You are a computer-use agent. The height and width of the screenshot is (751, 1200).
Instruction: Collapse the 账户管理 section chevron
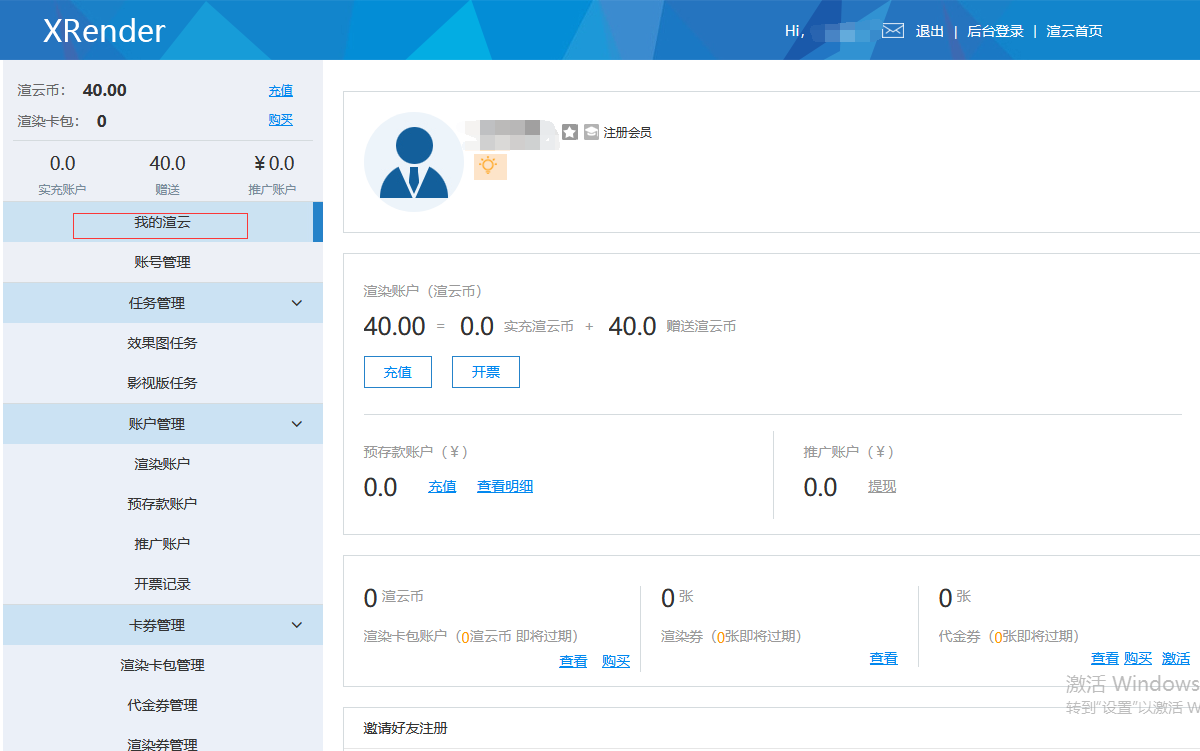(296, 424)
